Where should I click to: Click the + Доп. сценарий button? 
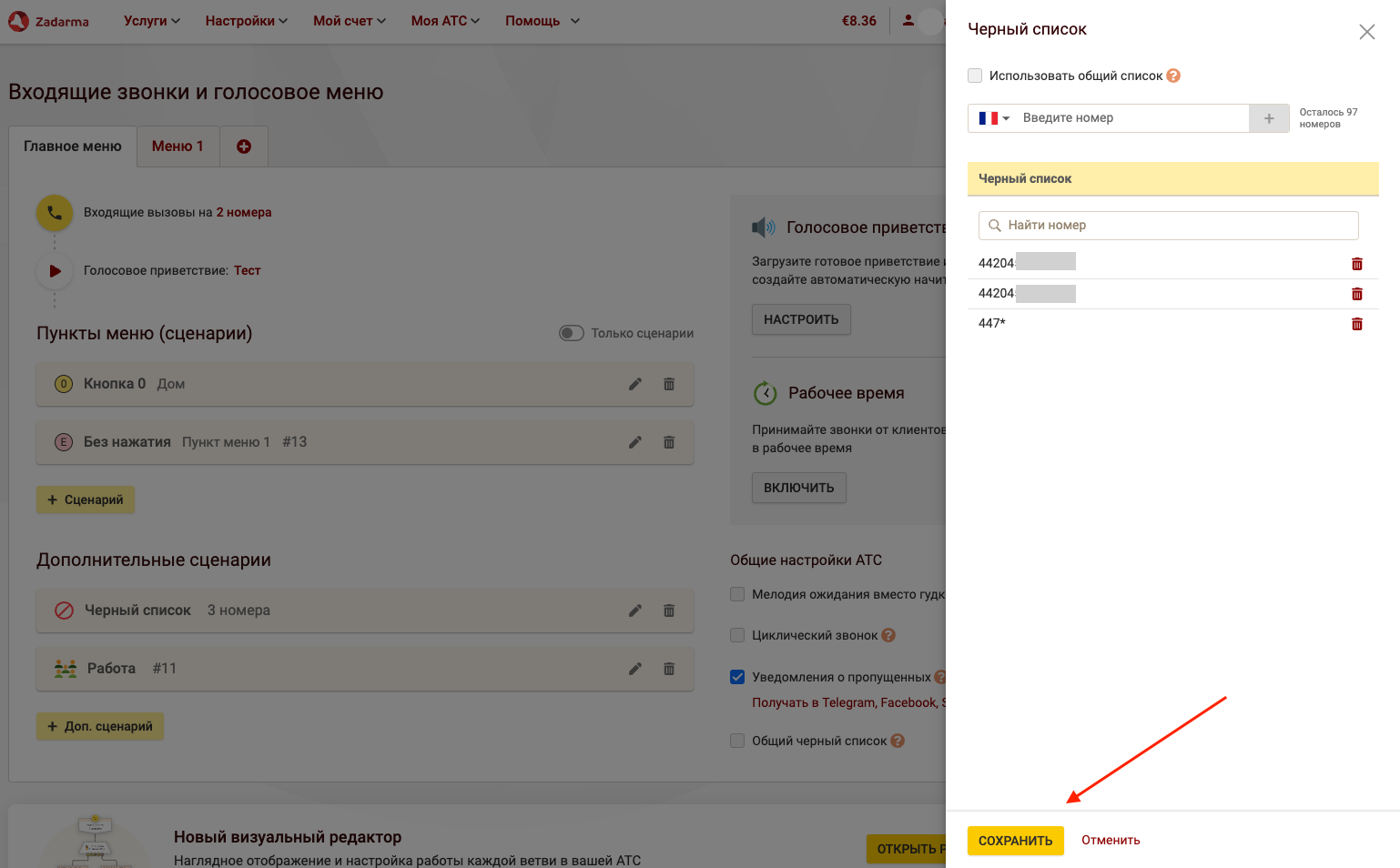pyautogui.click(x=100, y=726)
